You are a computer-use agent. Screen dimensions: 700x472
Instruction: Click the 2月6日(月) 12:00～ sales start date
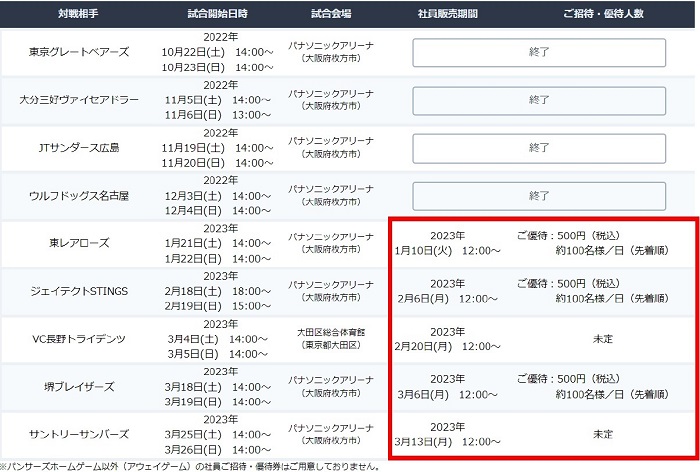tap(447, 299)
